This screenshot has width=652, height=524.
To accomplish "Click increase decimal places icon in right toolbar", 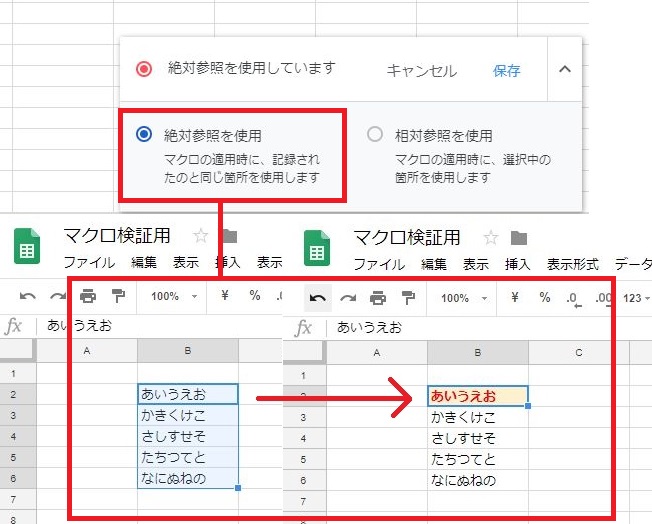I will pos(603,299).
